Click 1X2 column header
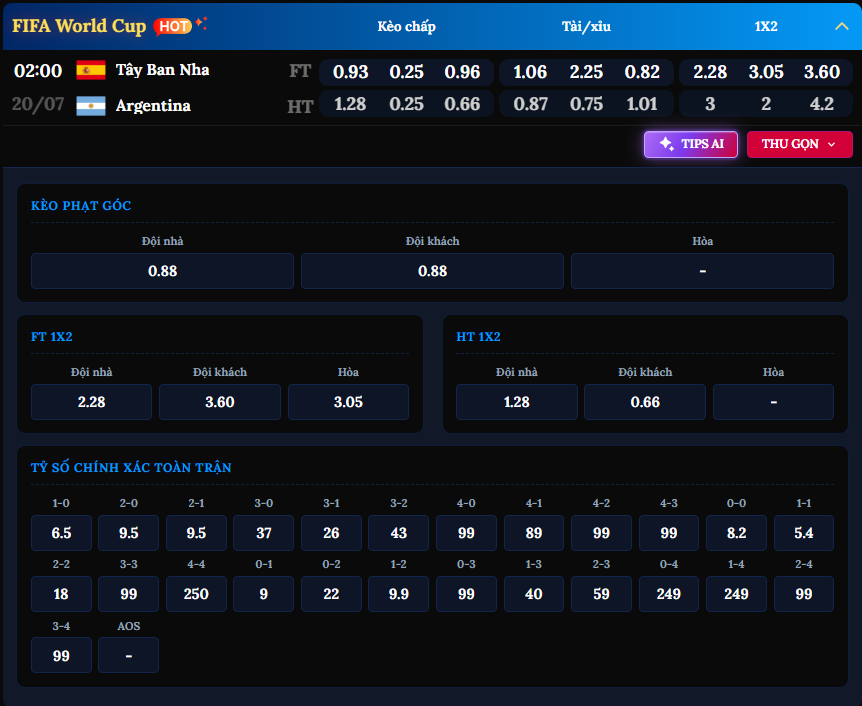The height and width of the screenshot is (706, 862). coord(766,26)
